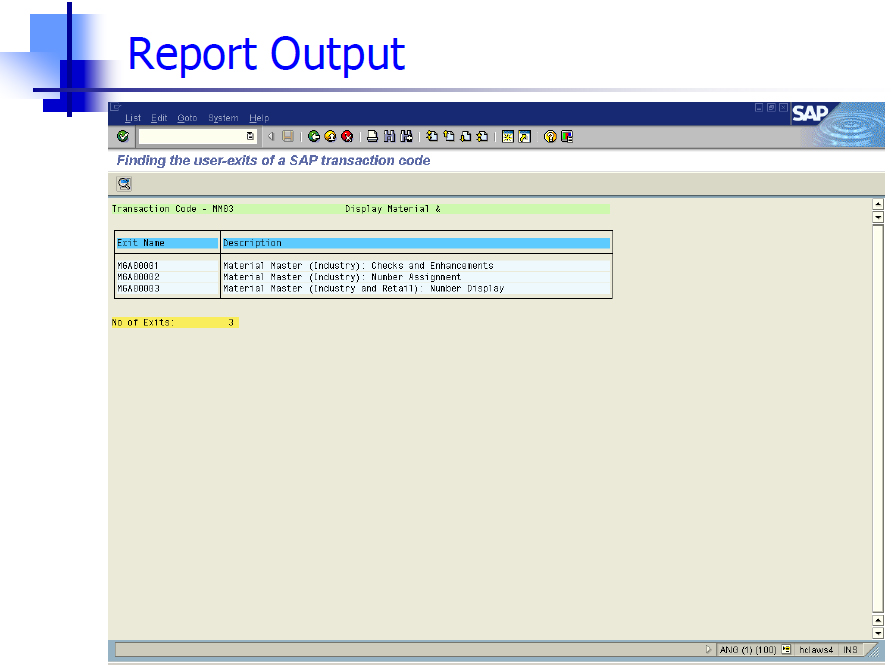Click the 'No of Exits: 3' line
Viewport: 891px width, 665px height.
(x=175, y=322)
